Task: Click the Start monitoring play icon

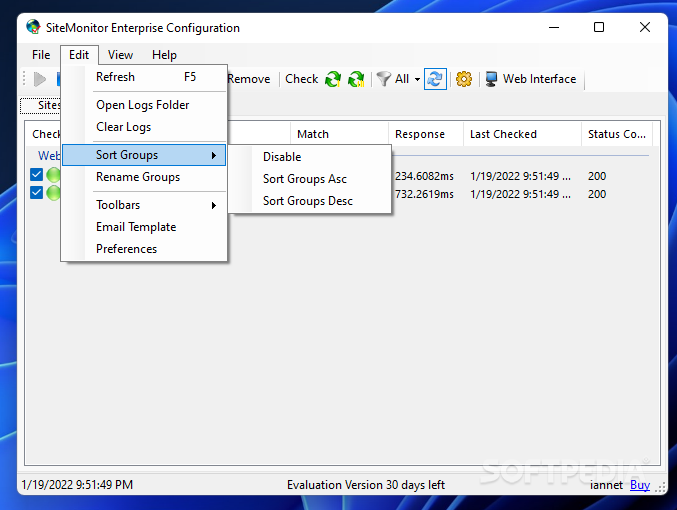Action: [x=40, y=79]
